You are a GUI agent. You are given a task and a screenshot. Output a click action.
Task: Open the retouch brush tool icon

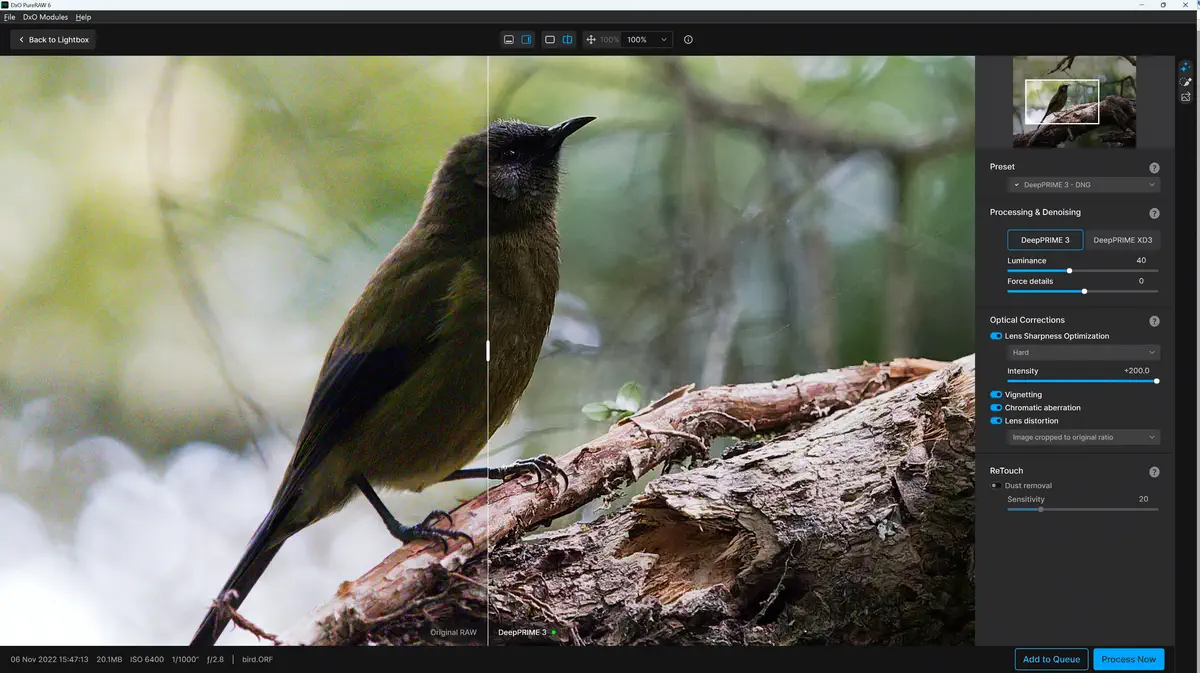pyautogui.click(x=1185, y=82)
